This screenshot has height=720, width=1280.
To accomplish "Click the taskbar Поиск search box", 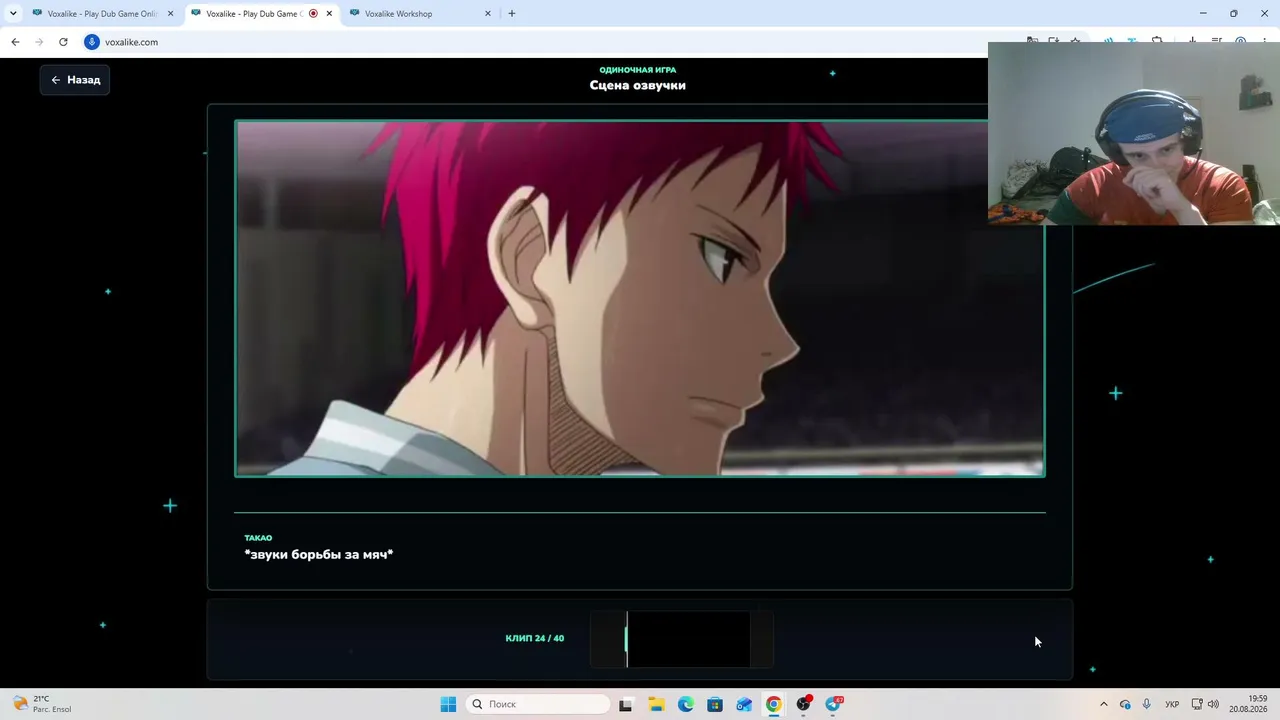I will 538,704.
